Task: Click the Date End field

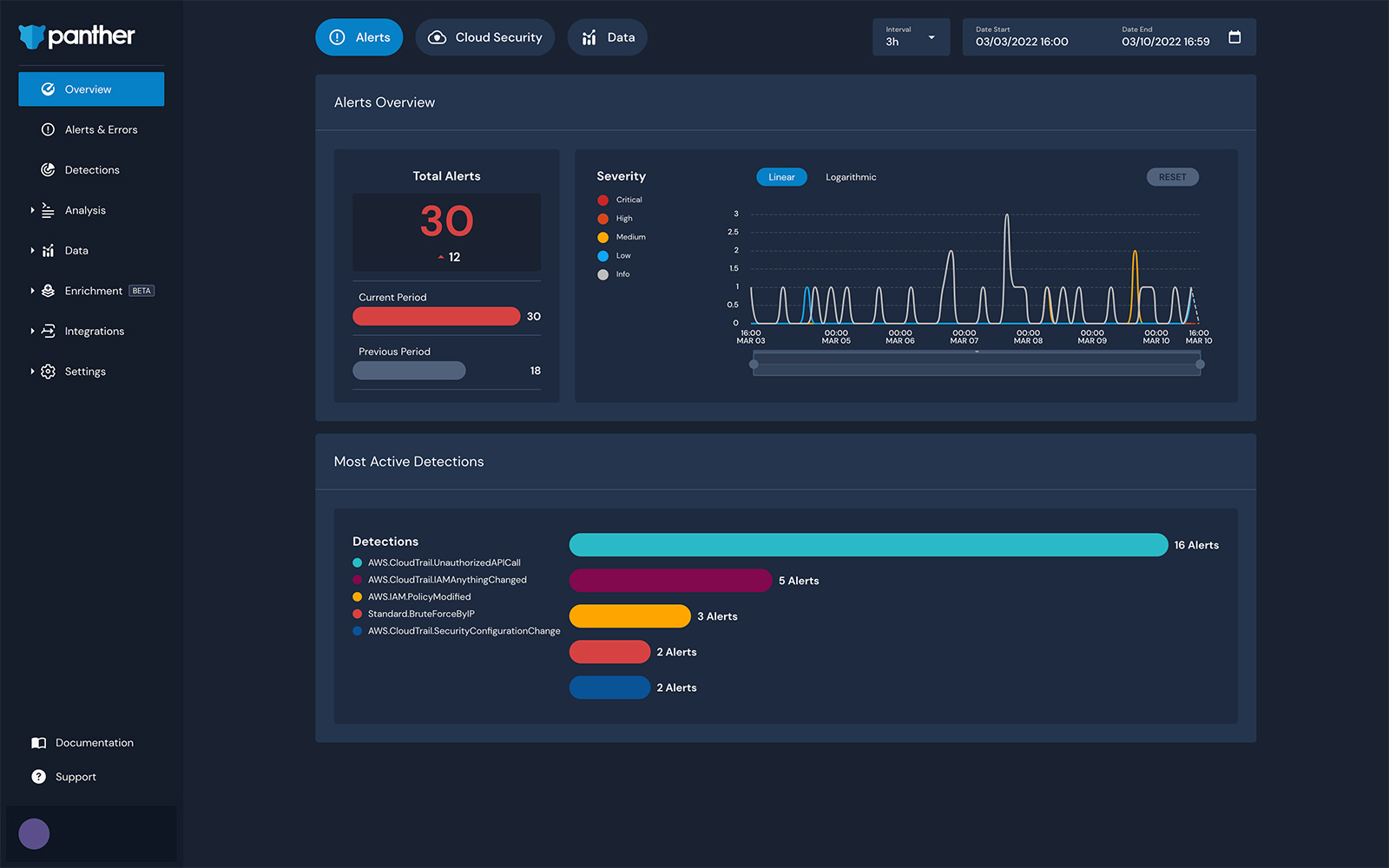Action: pos(1165,37)
